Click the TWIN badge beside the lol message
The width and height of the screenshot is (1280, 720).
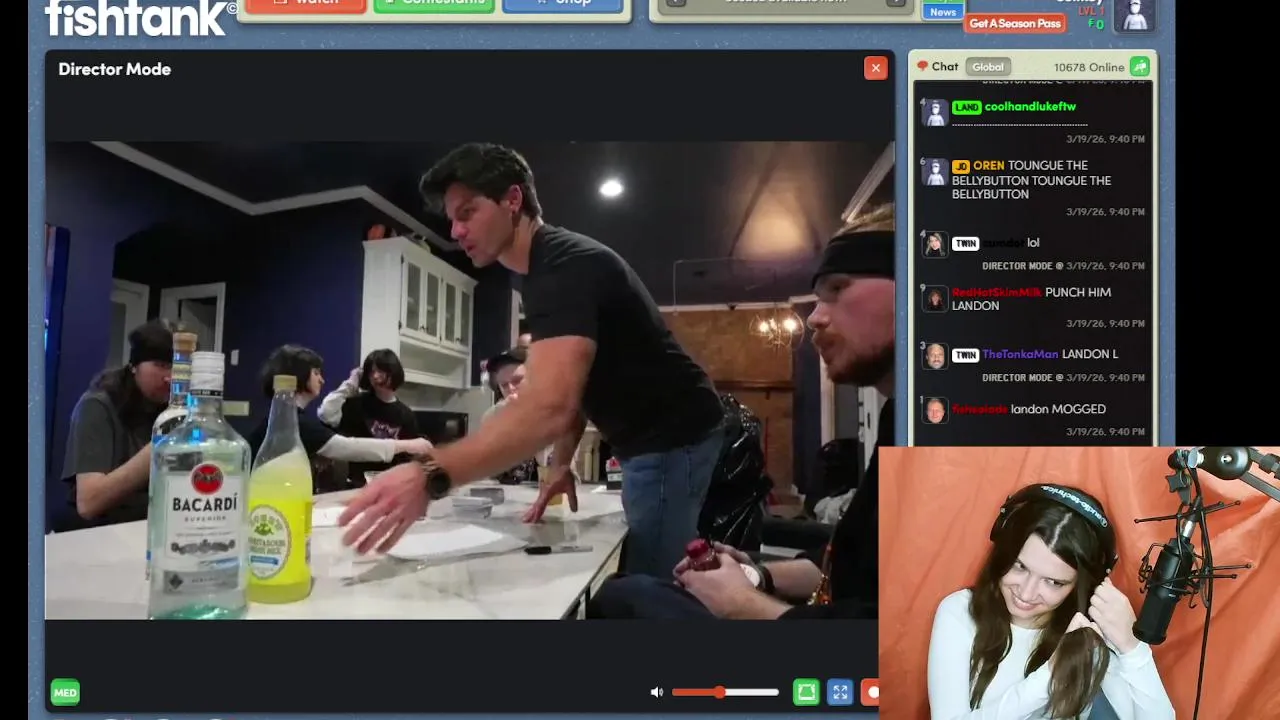[x=965, y=243]
